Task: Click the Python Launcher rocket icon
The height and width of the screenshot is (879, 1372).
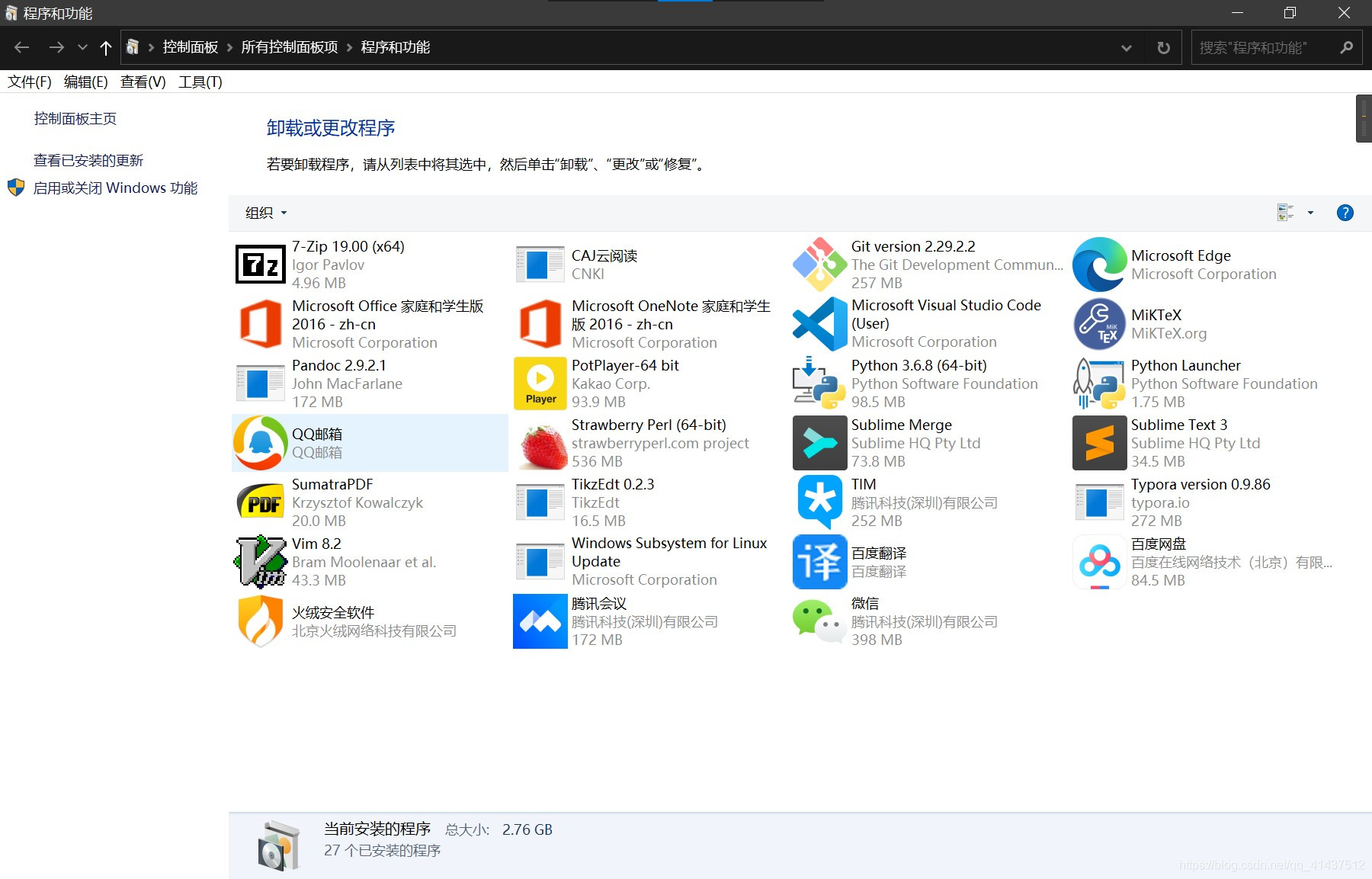Action: pyautogui.click(x=1099, y=383)
